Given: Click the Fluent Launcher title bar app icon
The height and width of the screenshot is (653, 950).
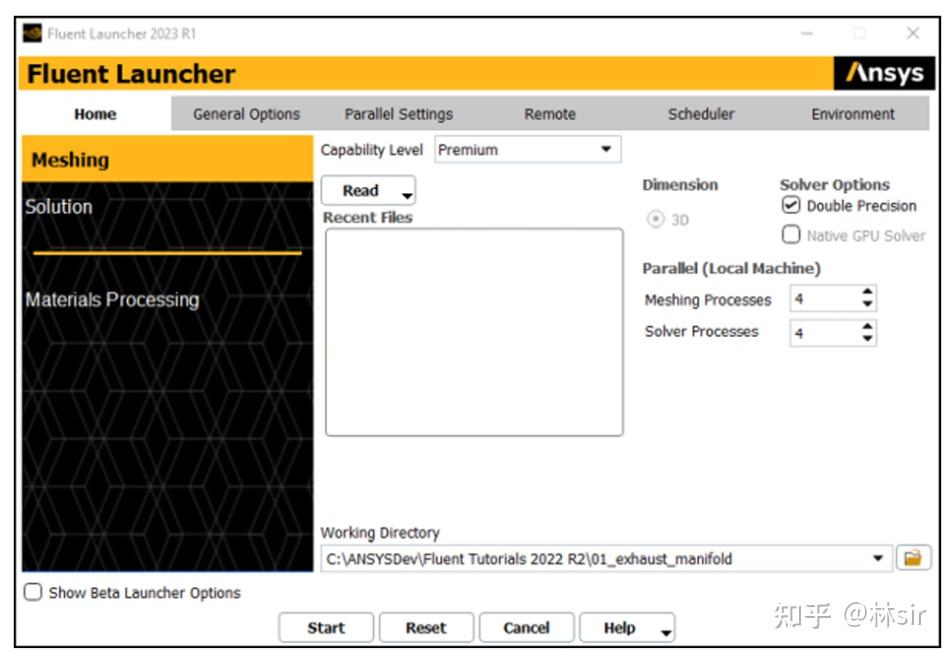Looking at the screenshot, I should click(32, 33).
